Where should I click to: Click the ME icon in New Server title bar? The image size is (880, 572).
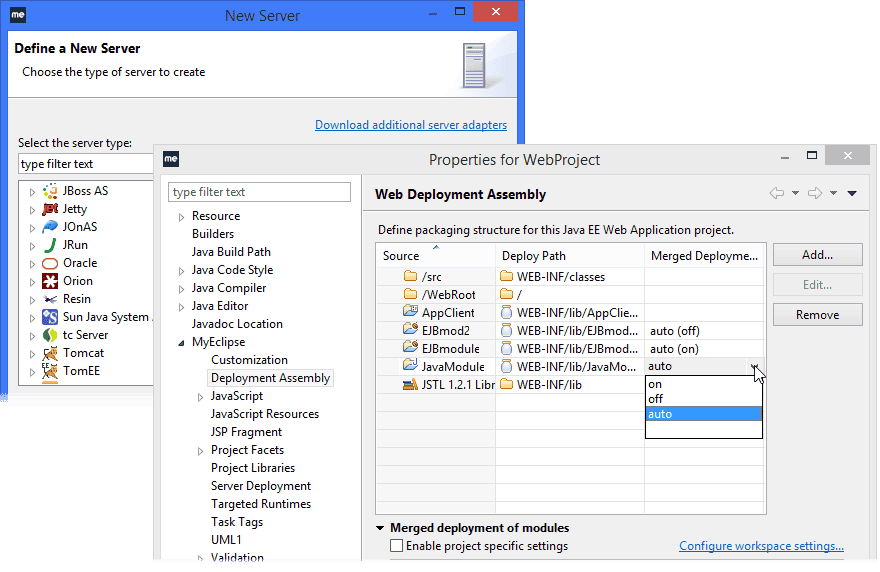(x=18, y=15)
